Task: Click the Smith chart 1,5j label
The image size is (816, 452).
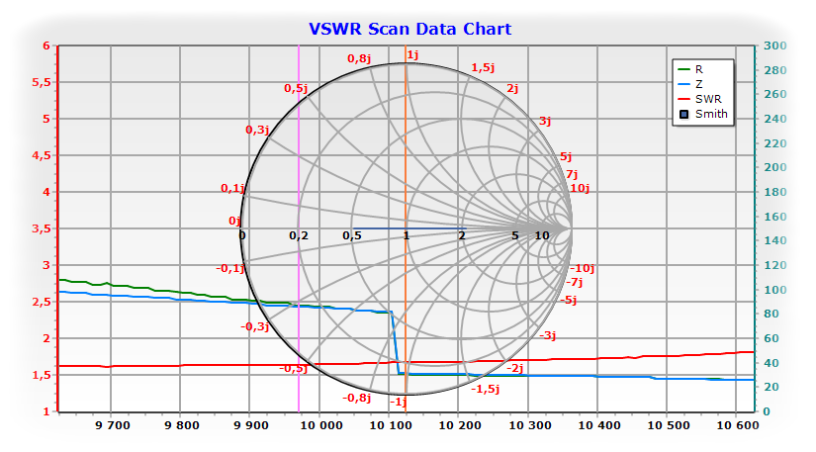Action: tap(483, 68)
